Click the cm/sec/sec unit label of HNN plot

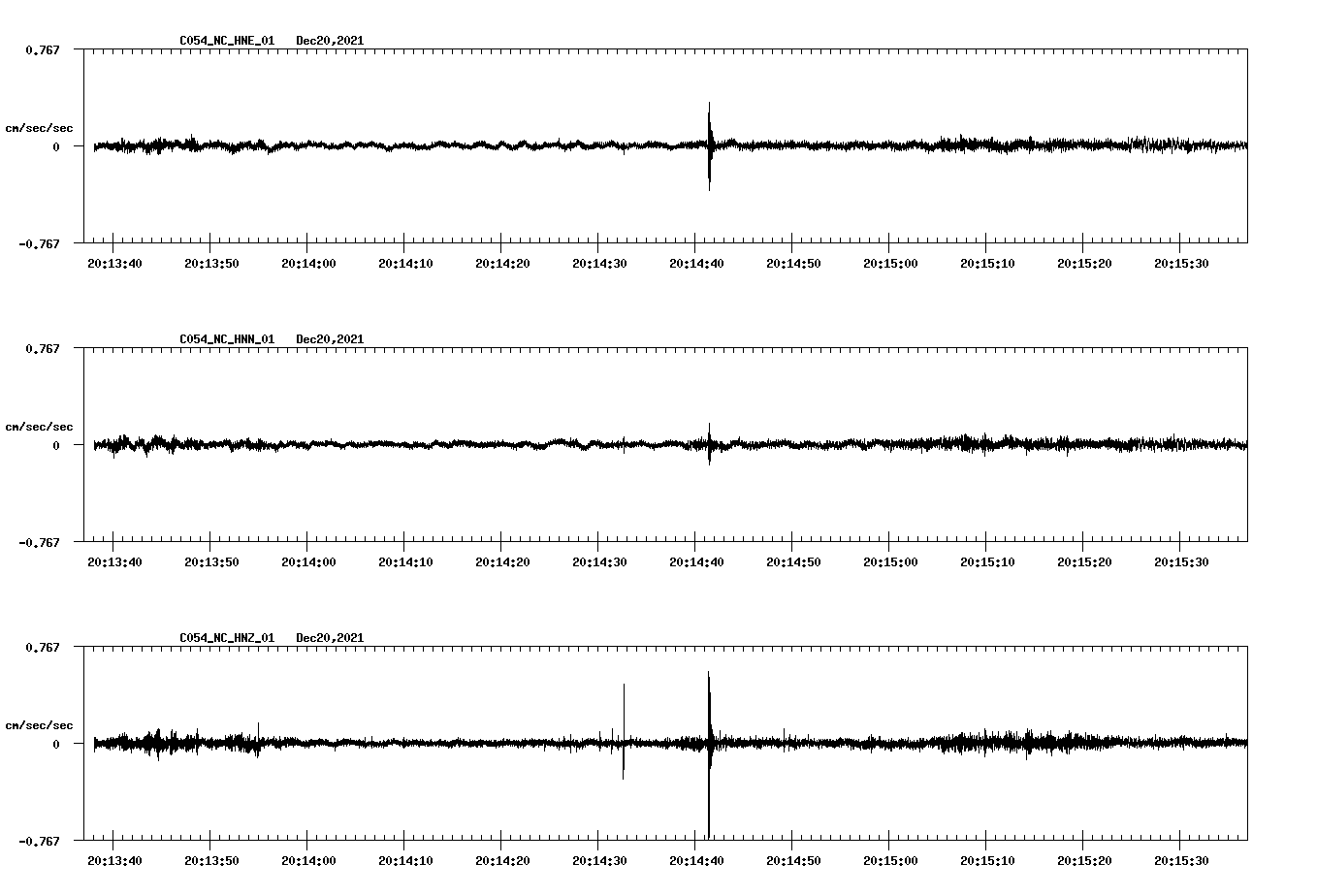point(39,427)
